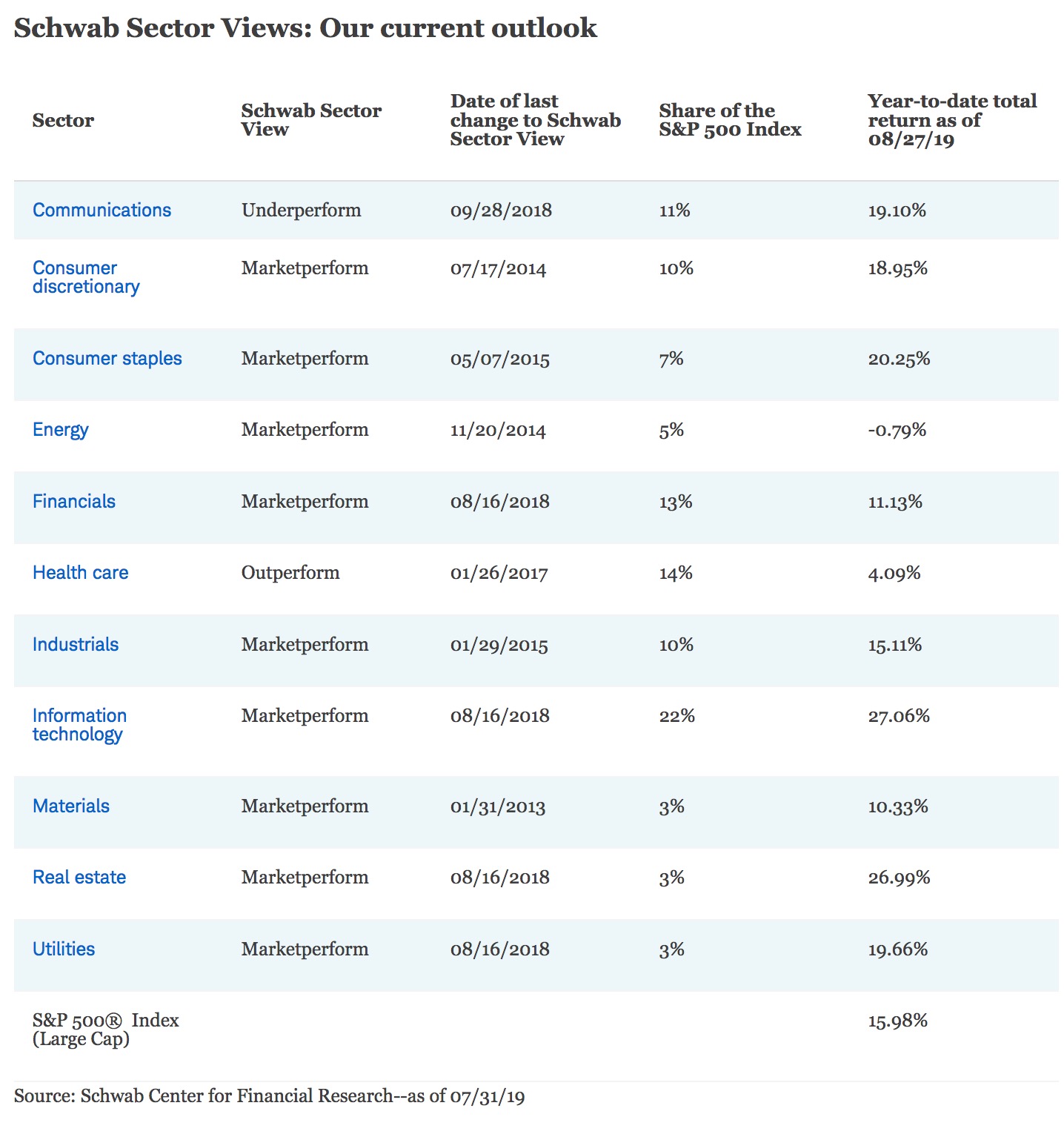The height and width of the screenshot is (1137, 1064).
Task: Open the Financials sector link
Action: click(74, 502)
